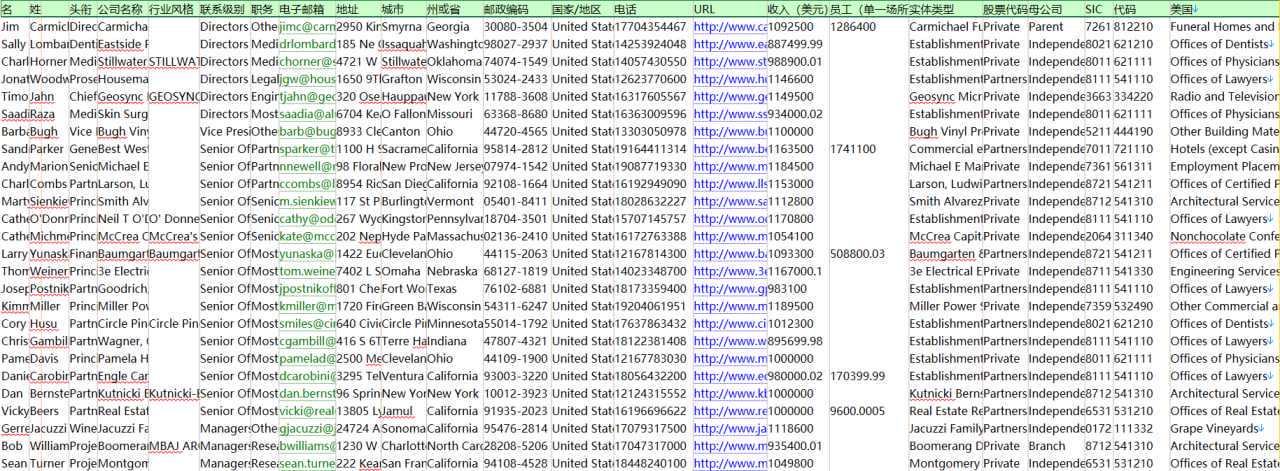Select the 姓 column header cell
The image size is (1280, 471).
click(48, 9)
